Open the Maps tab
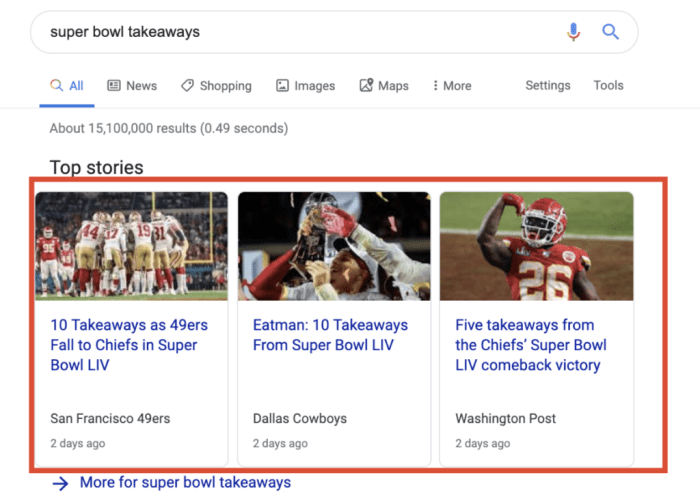 pos(384,85)
